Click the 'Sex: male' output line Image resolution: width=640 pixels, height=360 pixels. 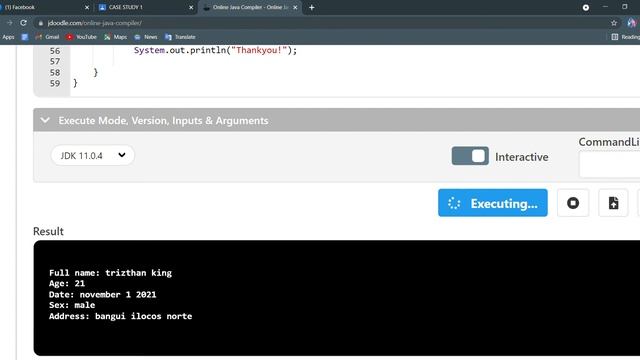(72, 305)
